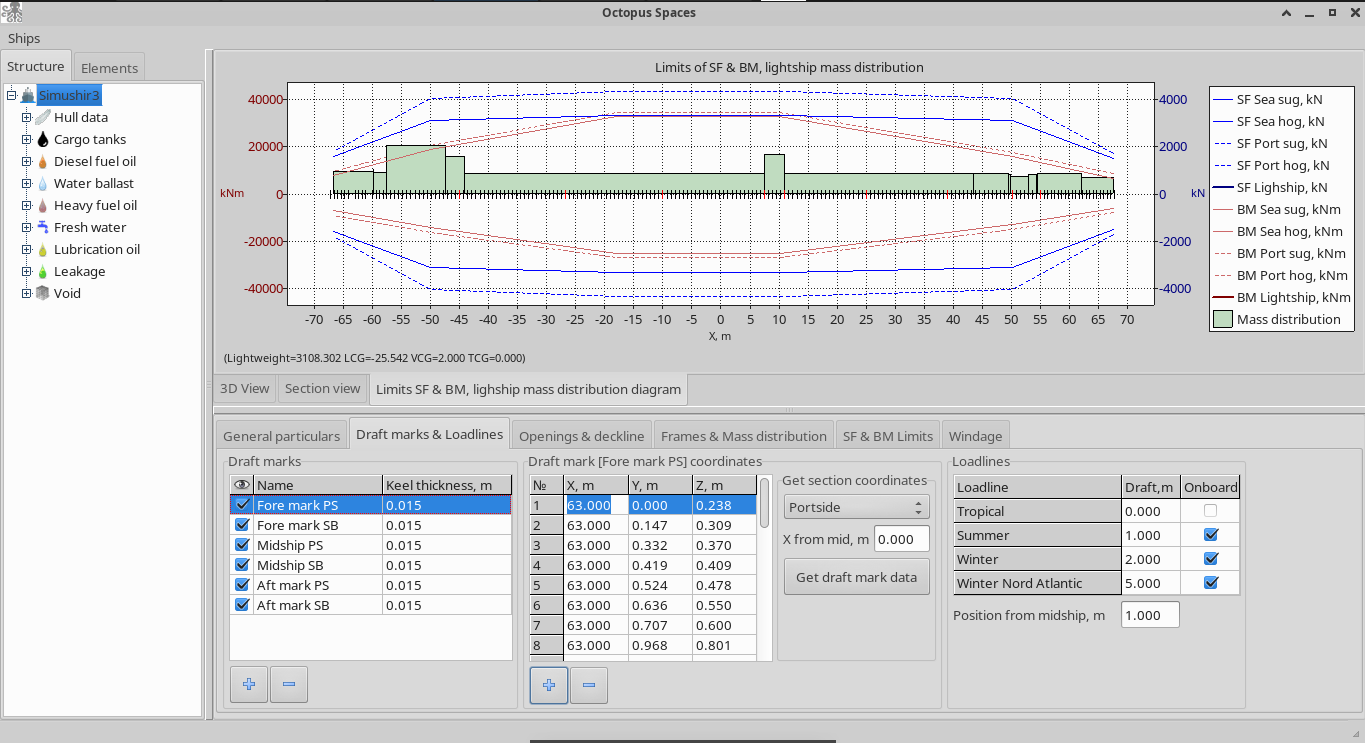The width and height of the screenshot is (1365, 743).
Task: Disable Winter Nord Atlantic Onboard checkbox
Action: click(x=1211, y=583)
